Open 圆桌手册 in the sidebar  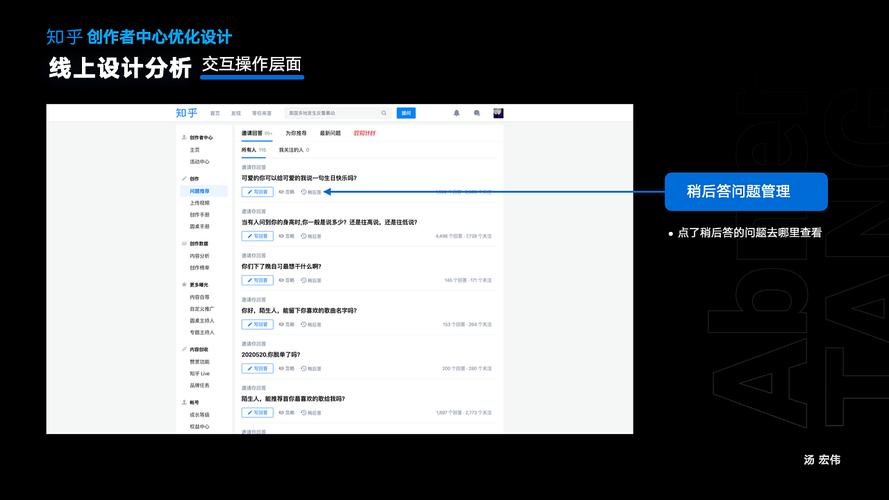click(x=200, y=227)
